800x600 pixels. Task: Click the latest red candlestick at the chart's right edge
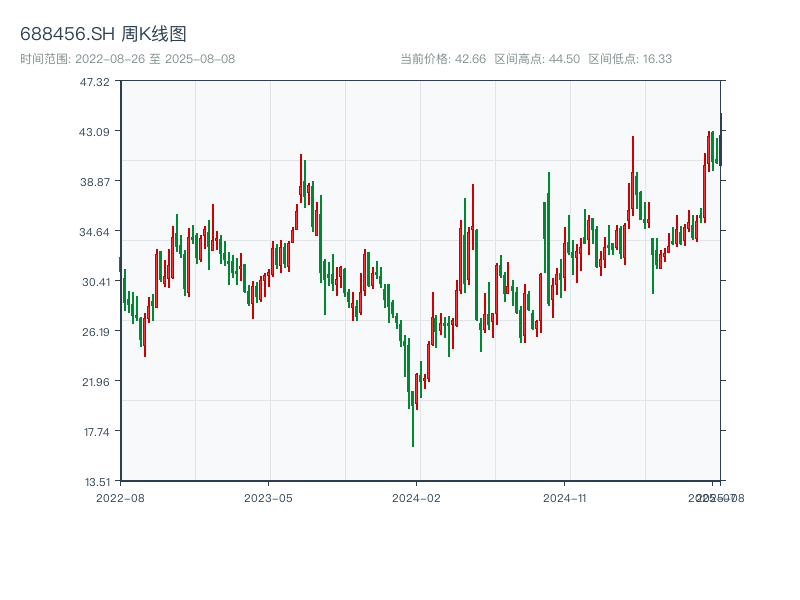pyautogui.click(x=721, y=139)
